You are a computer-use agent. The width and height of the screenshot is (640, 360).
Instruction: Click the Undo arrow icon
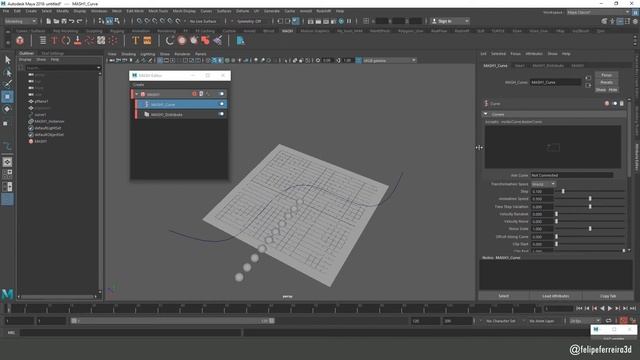[72, 21]
